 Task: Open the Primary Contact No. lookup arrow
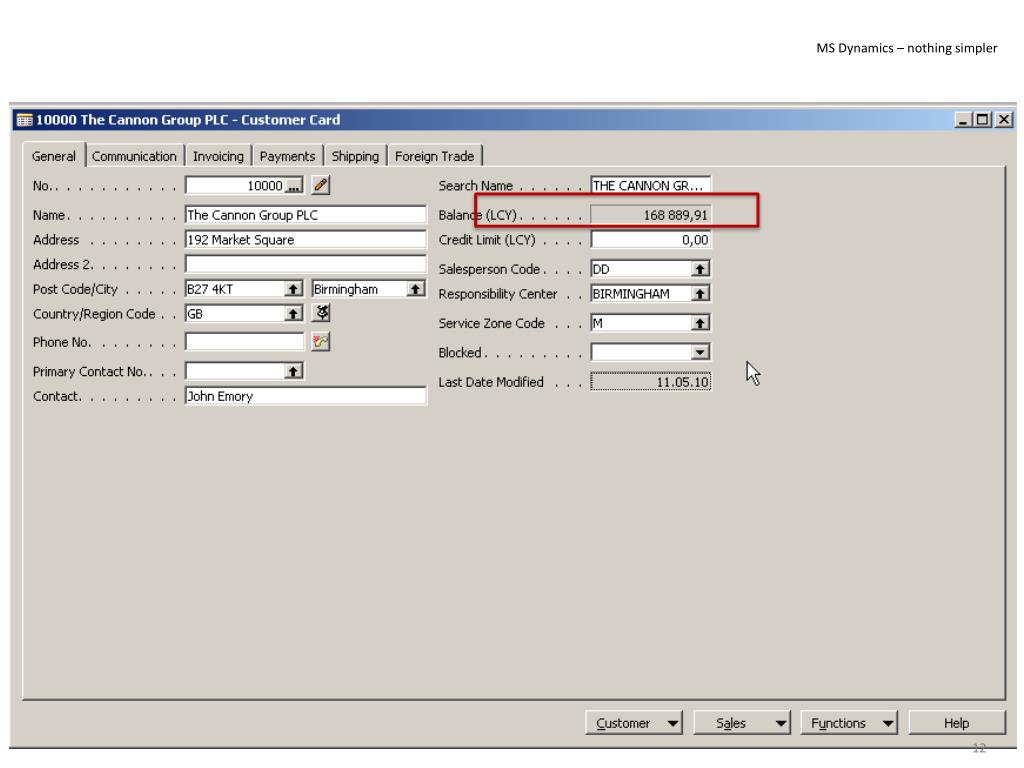click(x=293, y=371)
